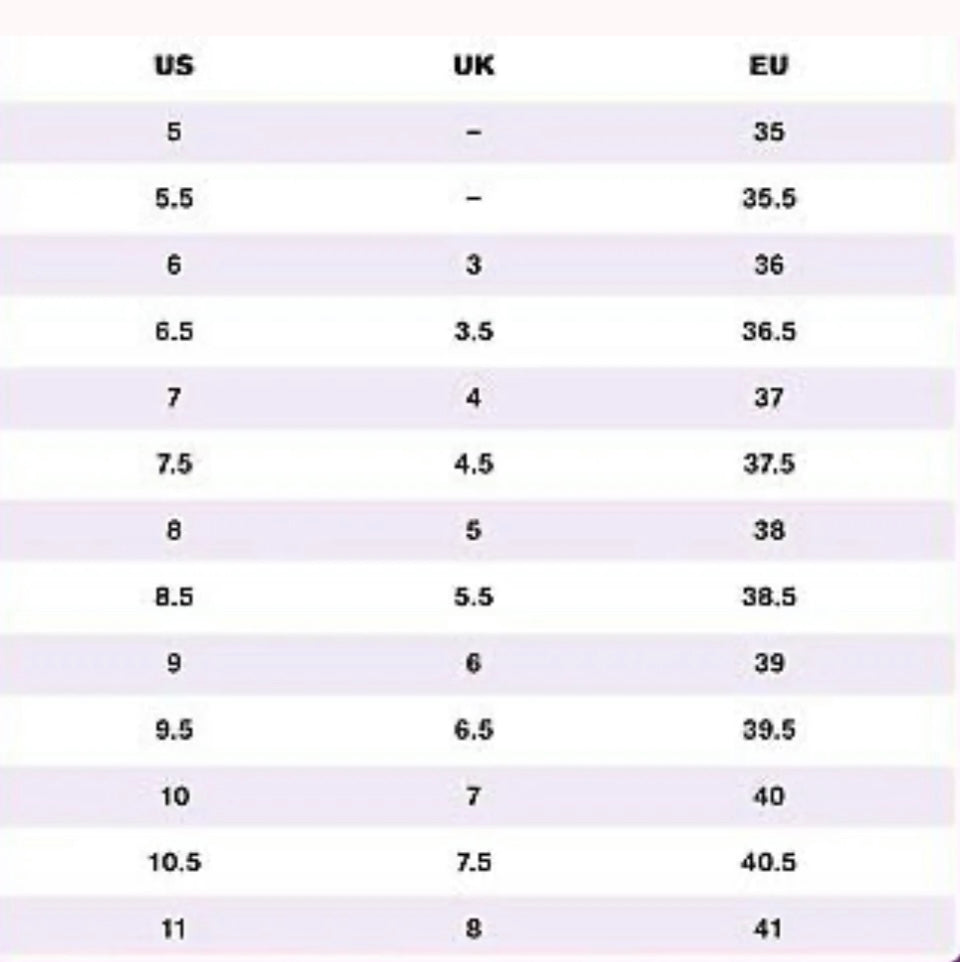Select US size 5 cell
This screenshot has height=962, width=960.
(x=174, y=132)
